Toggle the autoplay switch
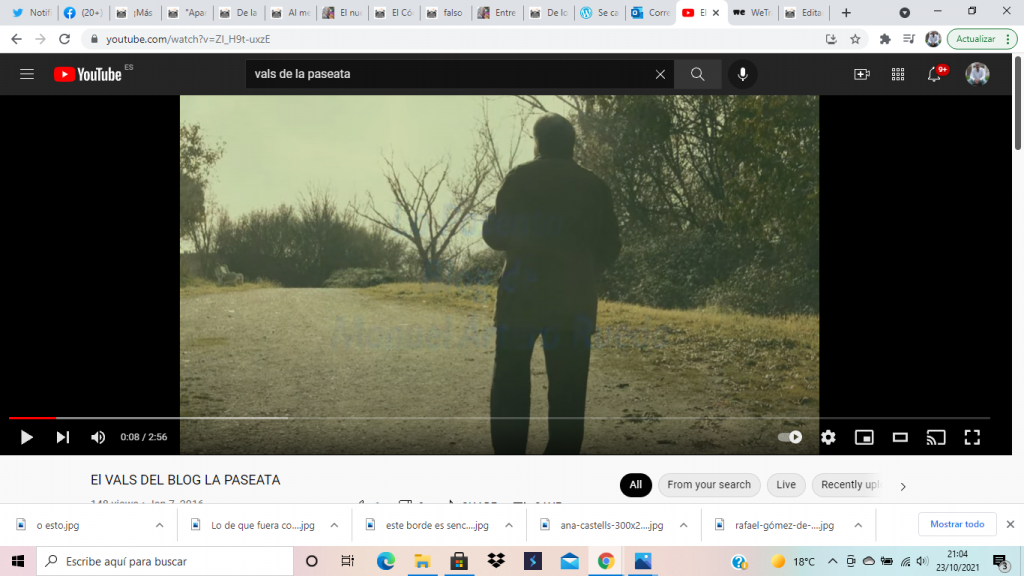 click(x=790, y=437)
